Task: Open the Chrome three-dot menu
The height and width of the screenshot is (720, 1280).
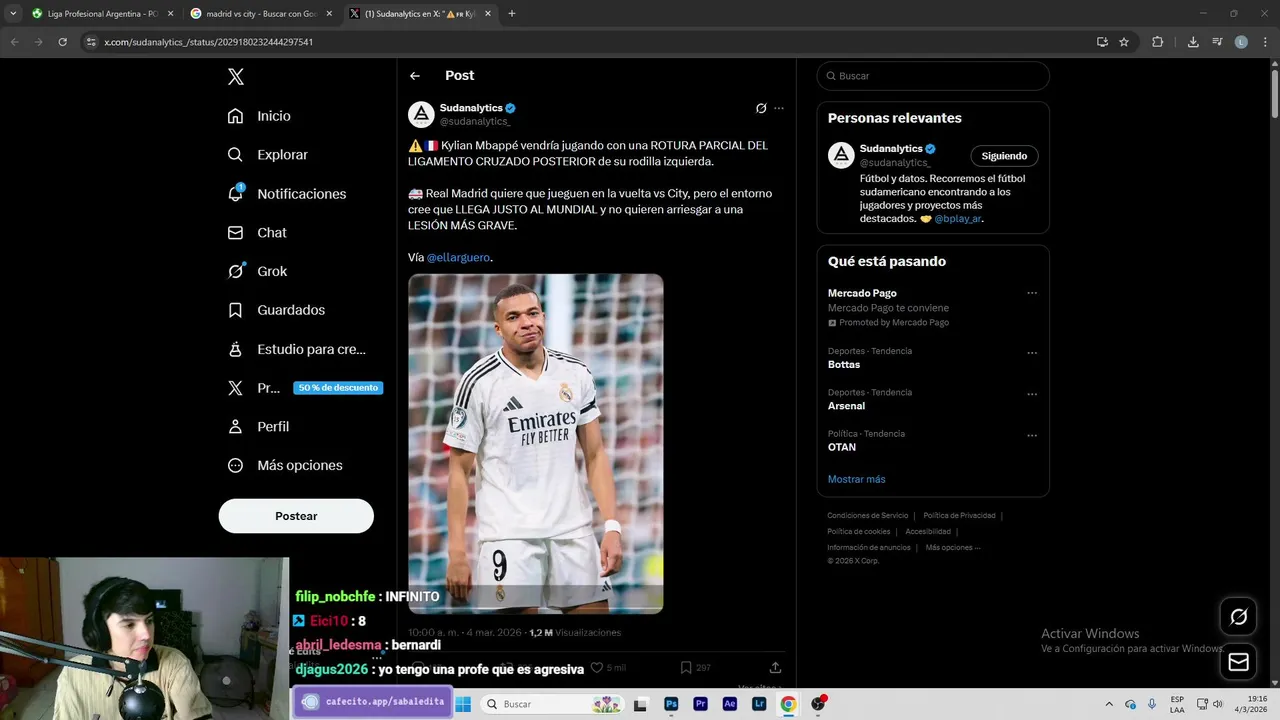Action: click(x=1265, y=42)
